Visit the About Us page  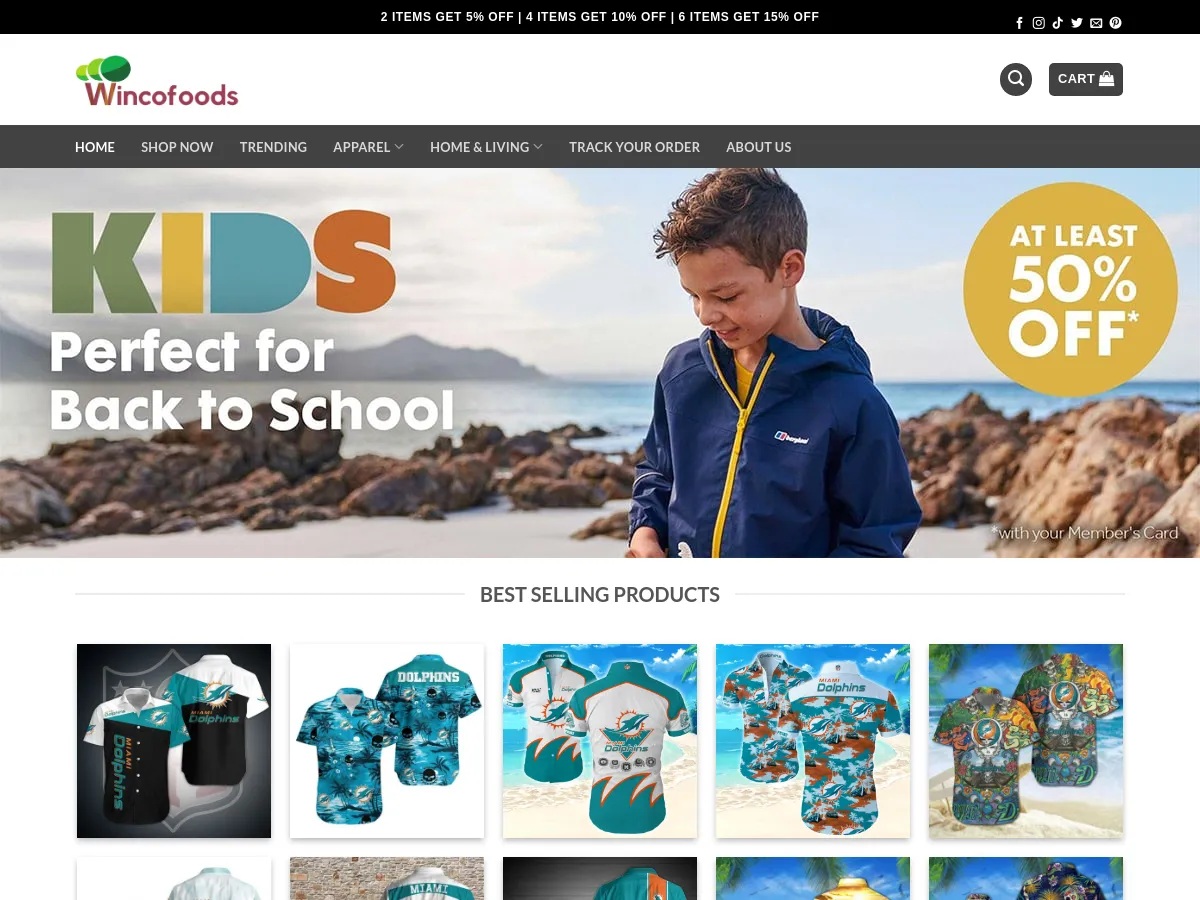(x=758, y=147)
